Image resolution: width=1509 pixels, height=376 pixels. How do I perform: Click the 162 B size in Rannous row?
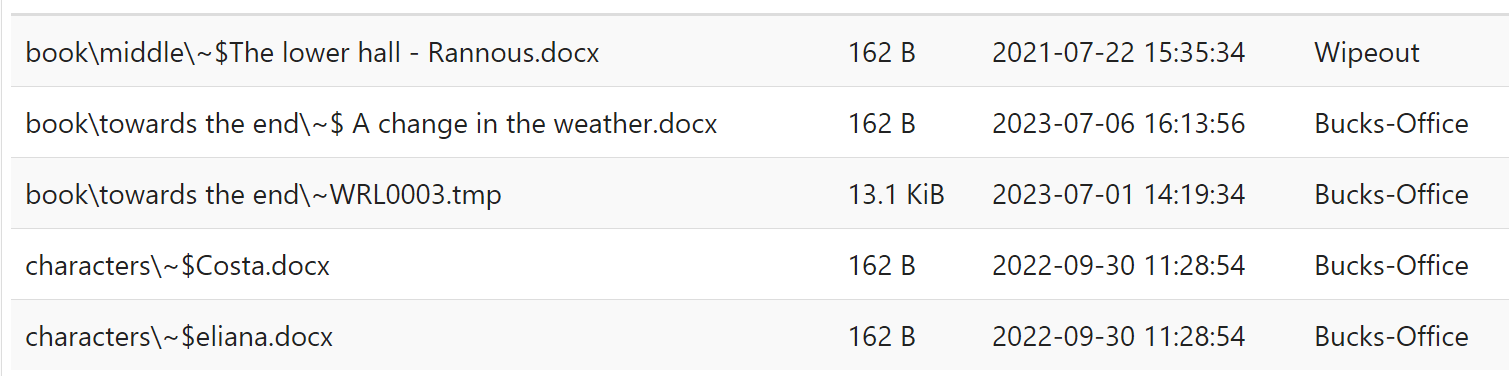point(882,53)
